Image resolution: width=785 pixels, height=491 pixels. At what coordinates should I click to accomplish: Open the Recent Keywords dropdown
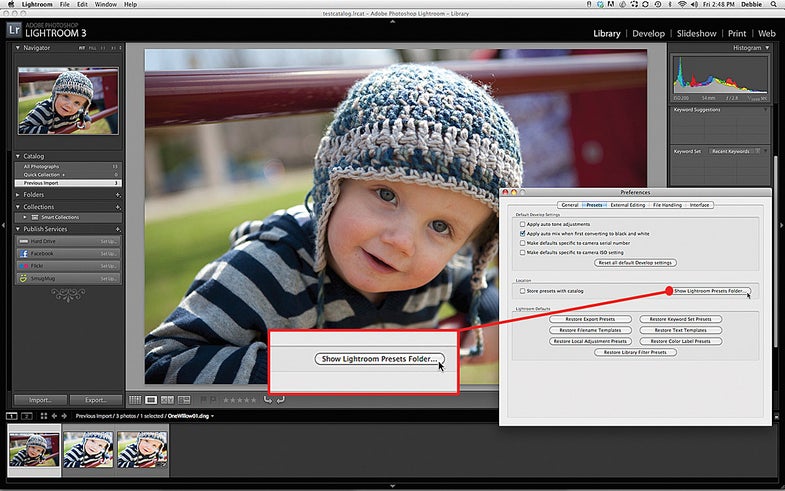pos(735,151)
